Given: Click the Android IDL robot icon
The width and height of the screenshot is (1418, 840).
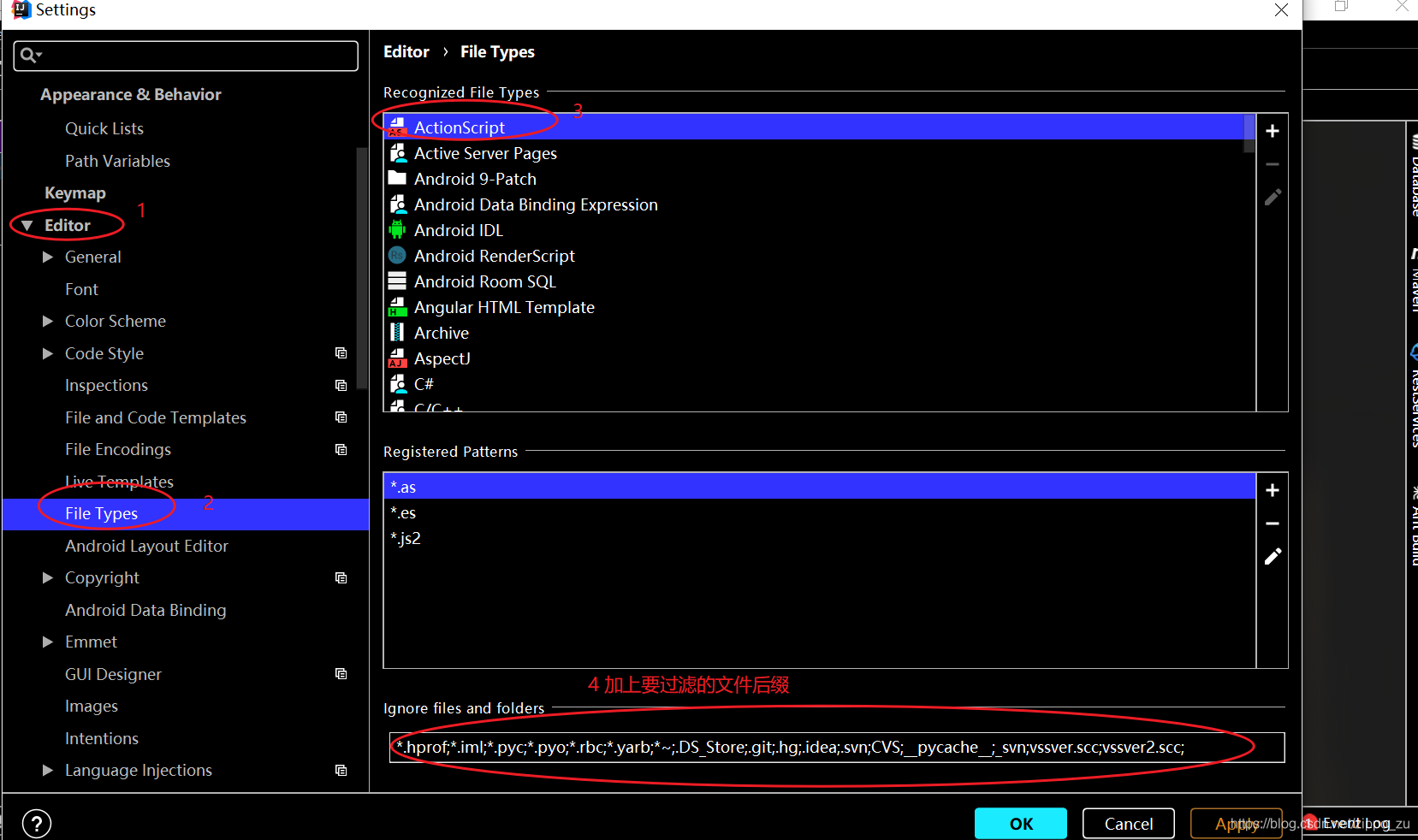Looking at the screenshot, I should click(x=397, y=230).
